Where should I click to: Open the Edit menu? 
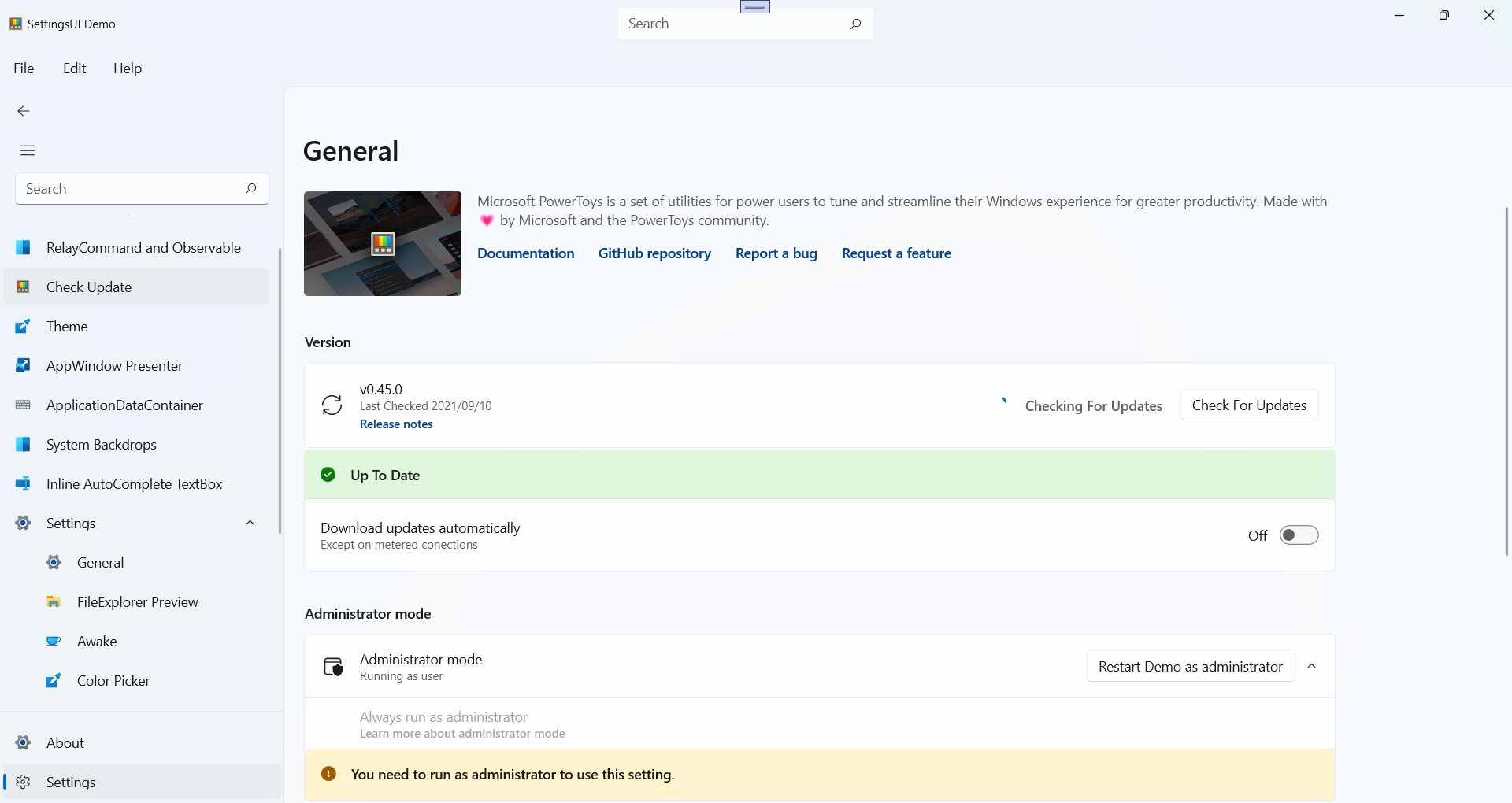point(75,68)
